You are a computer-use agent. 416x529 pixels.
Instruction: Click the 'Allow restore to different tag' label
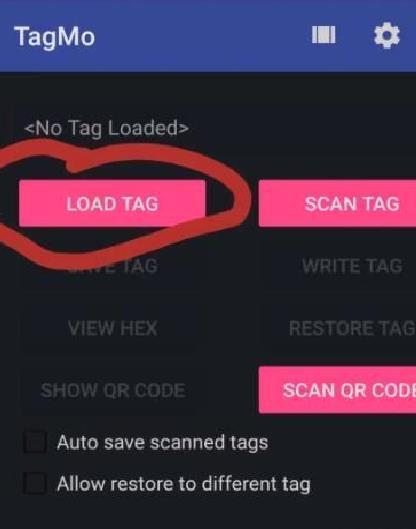coord(184,484)
